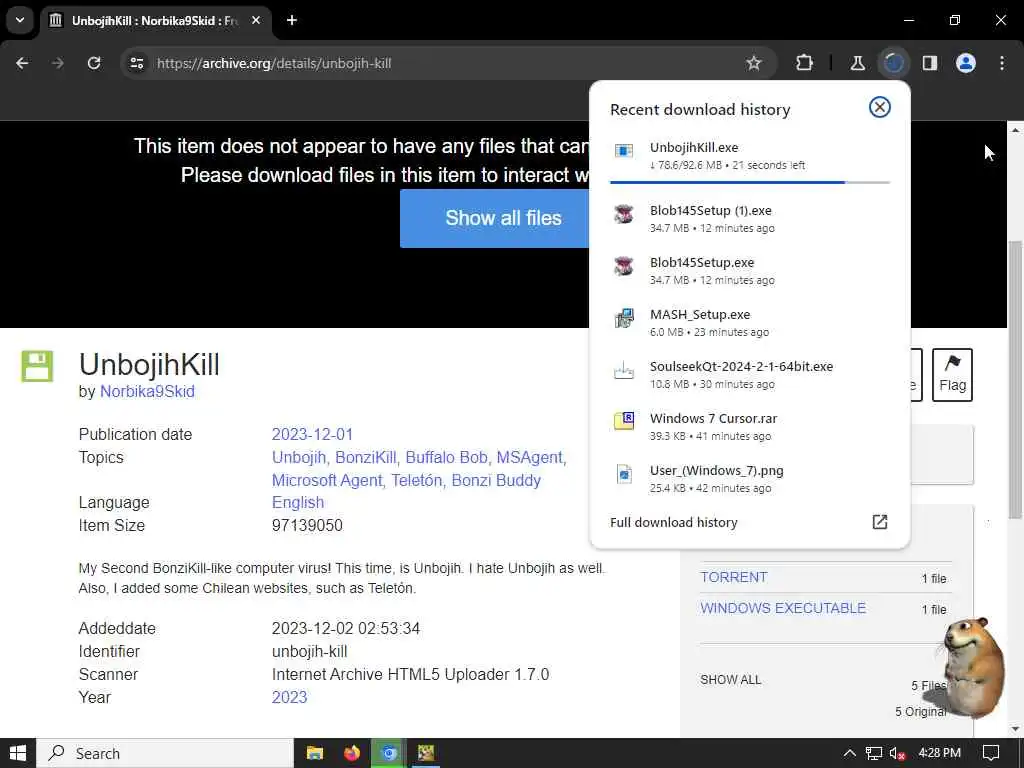
Task: Click the SoulseekQt download file icon
Action: click(624, 371)
